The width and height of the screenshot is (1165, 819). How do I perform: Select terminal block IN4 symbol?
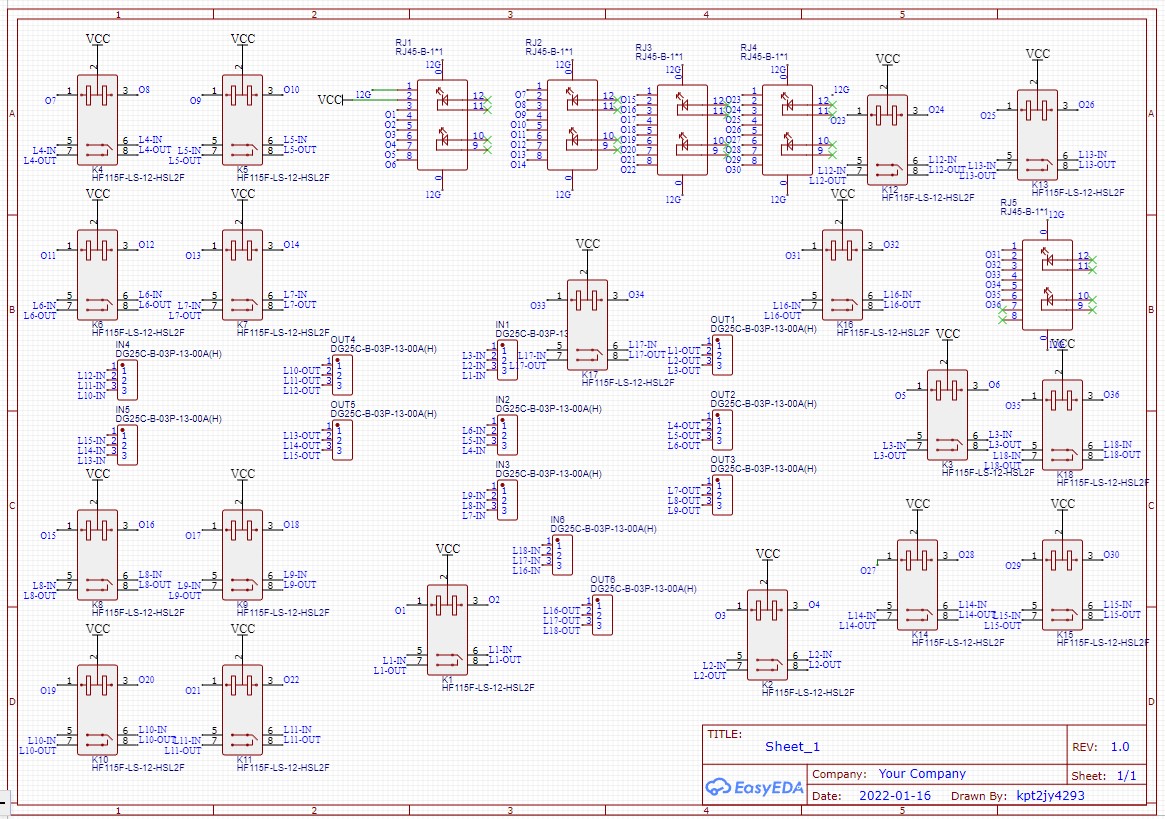[x=127, y=381]
